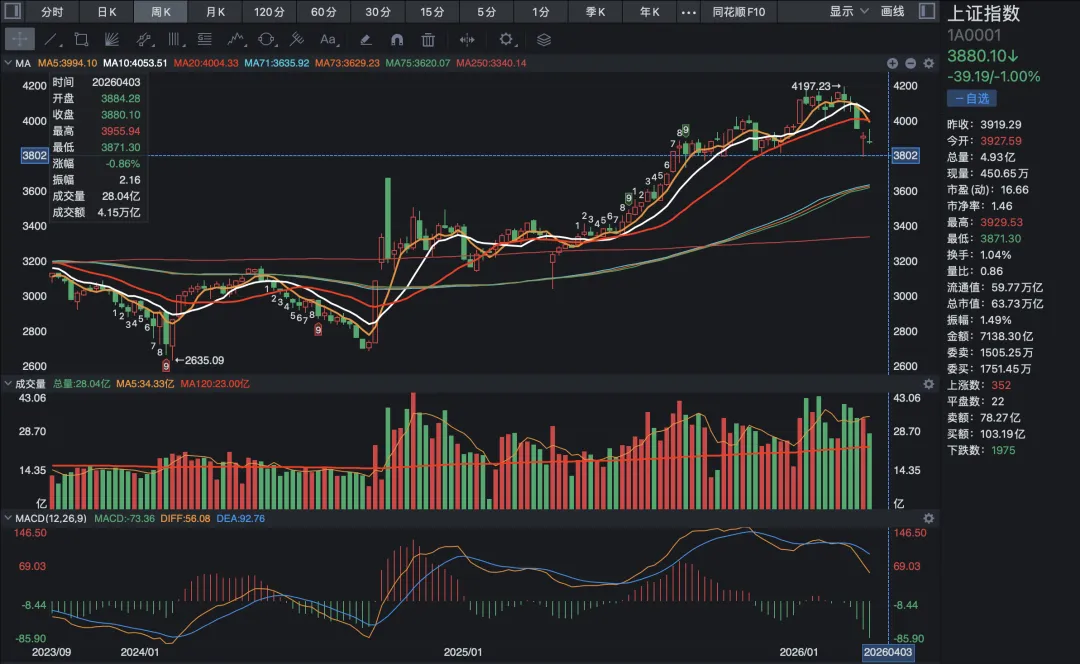Image resolution: width=1080 pixels, height=664 pixels.
Task: Switch to 120分 period tab
Action: point(269,12)
